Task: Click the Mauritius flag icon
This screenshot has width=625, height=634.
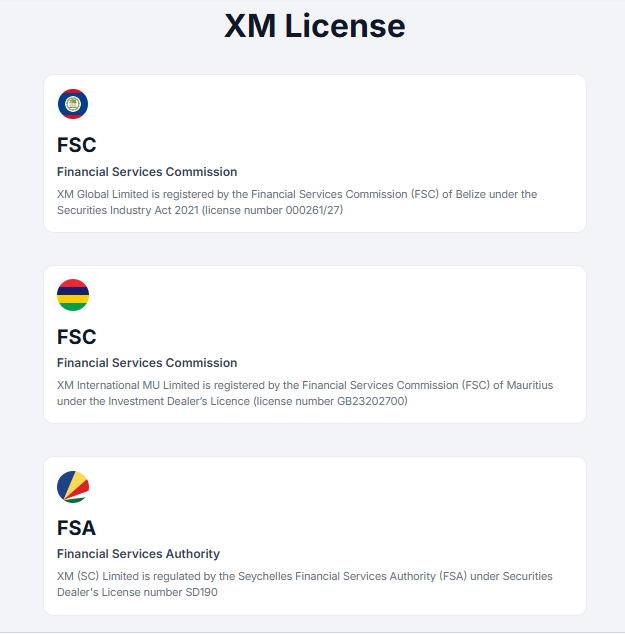Action: coord(73,295)
